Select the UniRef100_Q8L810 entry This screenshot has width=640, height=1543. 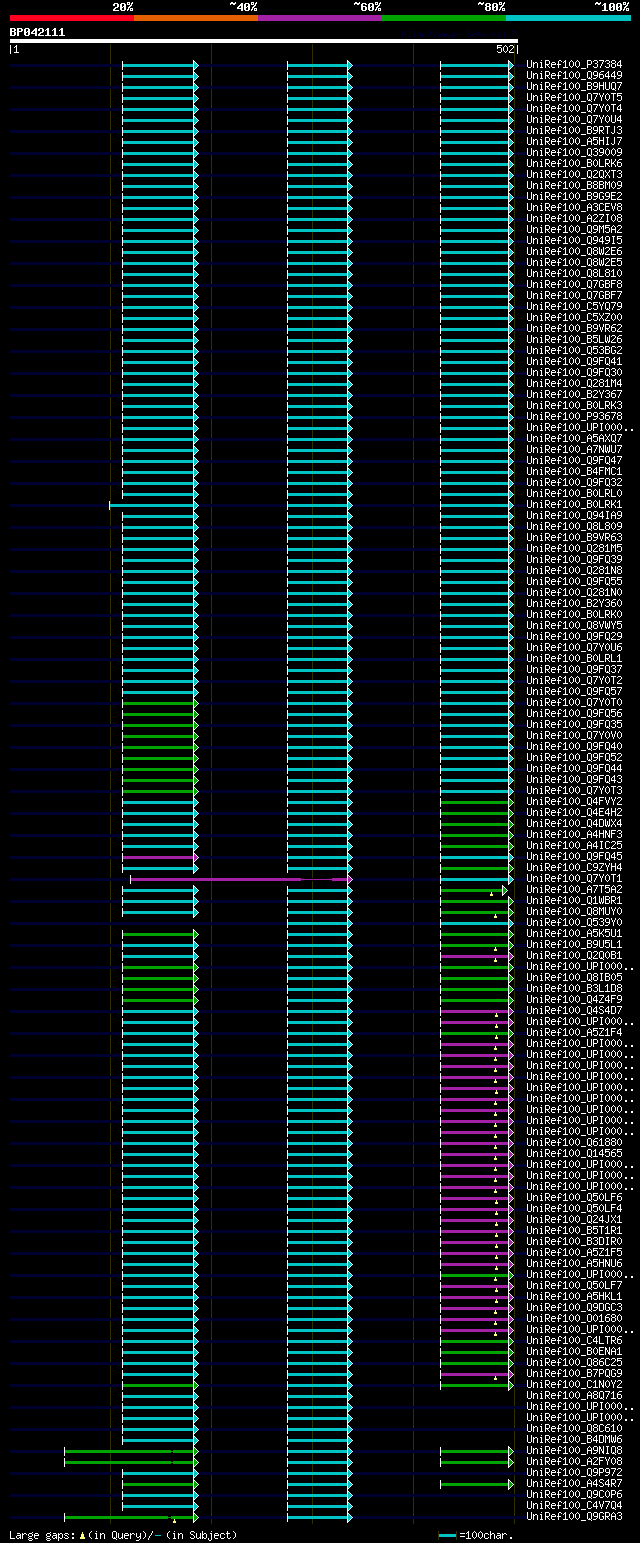pyautogui.click(x=574, y=273)
